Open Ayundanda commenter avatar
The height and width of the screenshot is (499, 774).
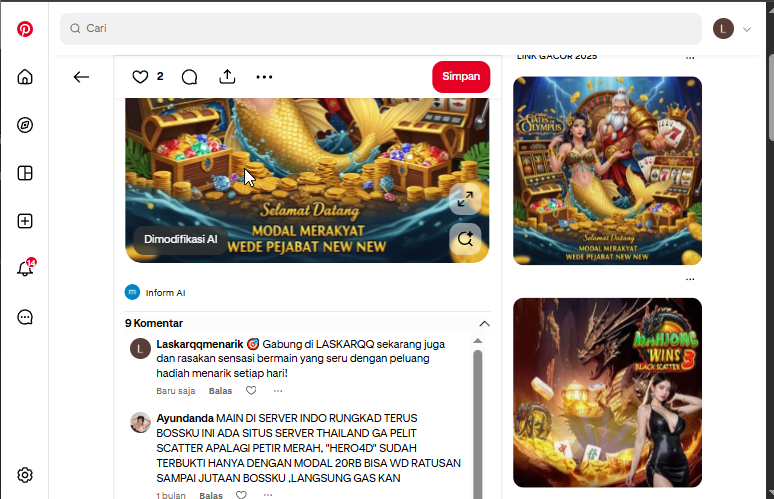(x=140, y=422)
